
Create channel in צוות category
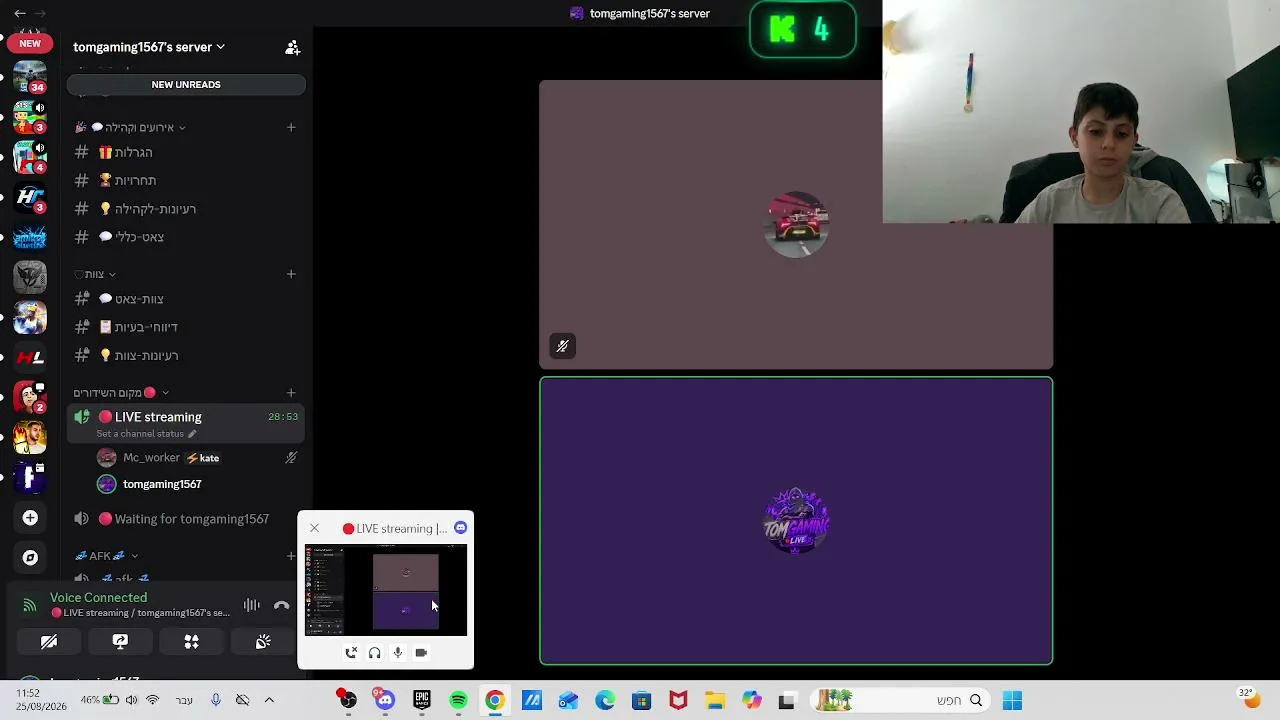coord(291,274)
